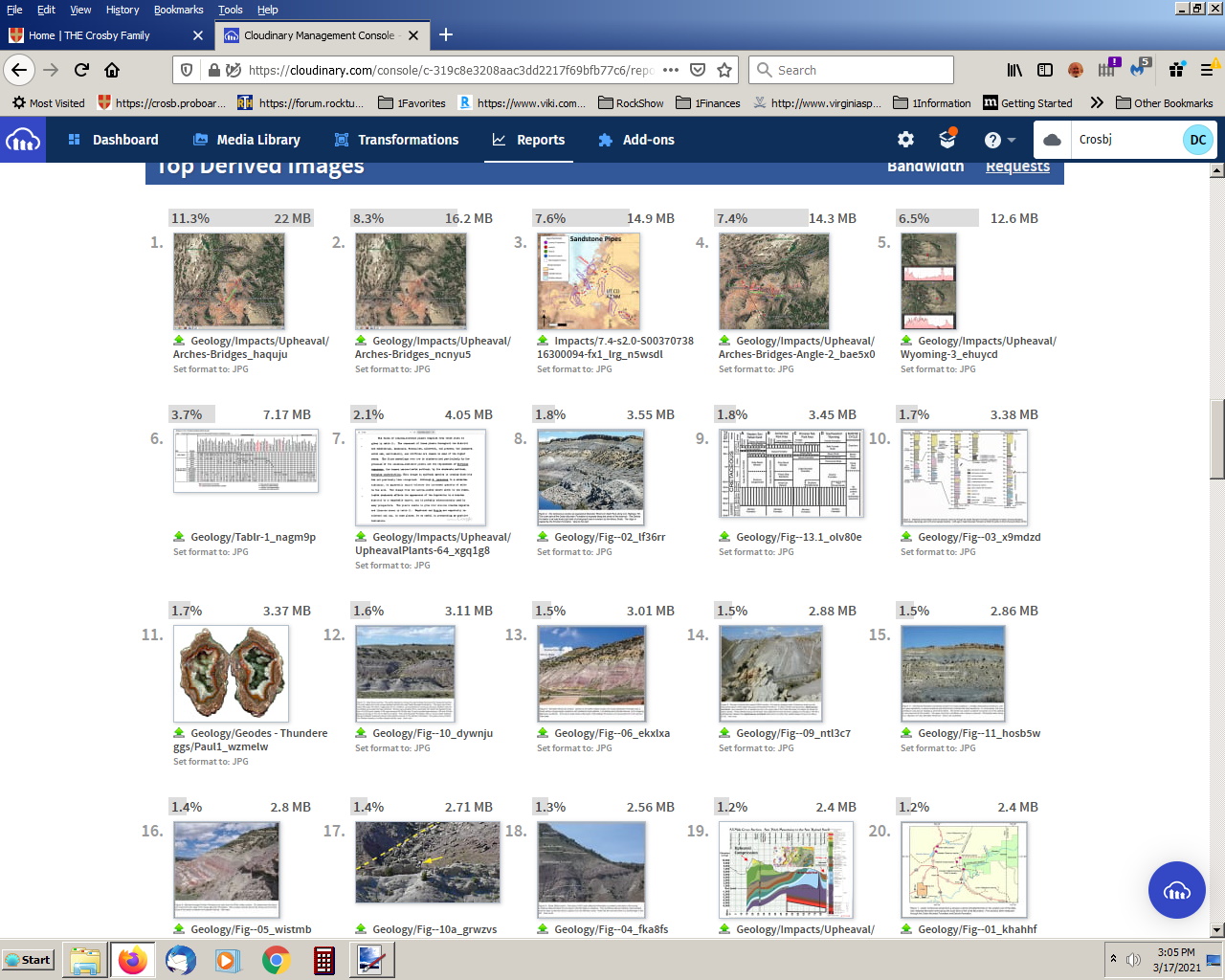
Task: Open the Getting Started bookmark
Action: pyautogui.click(x=1028, y=103)
